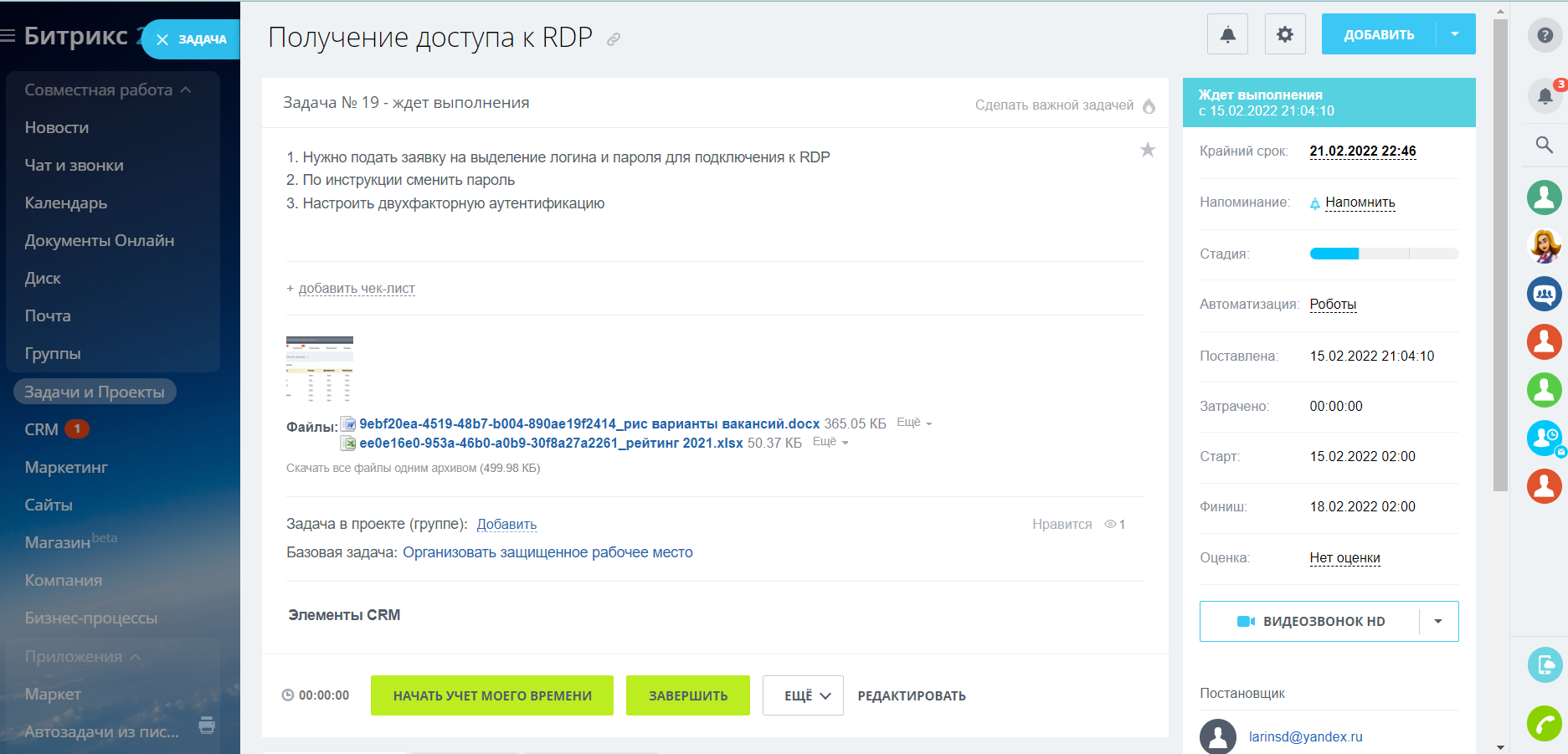Open Календарь in the left menu

66,203
